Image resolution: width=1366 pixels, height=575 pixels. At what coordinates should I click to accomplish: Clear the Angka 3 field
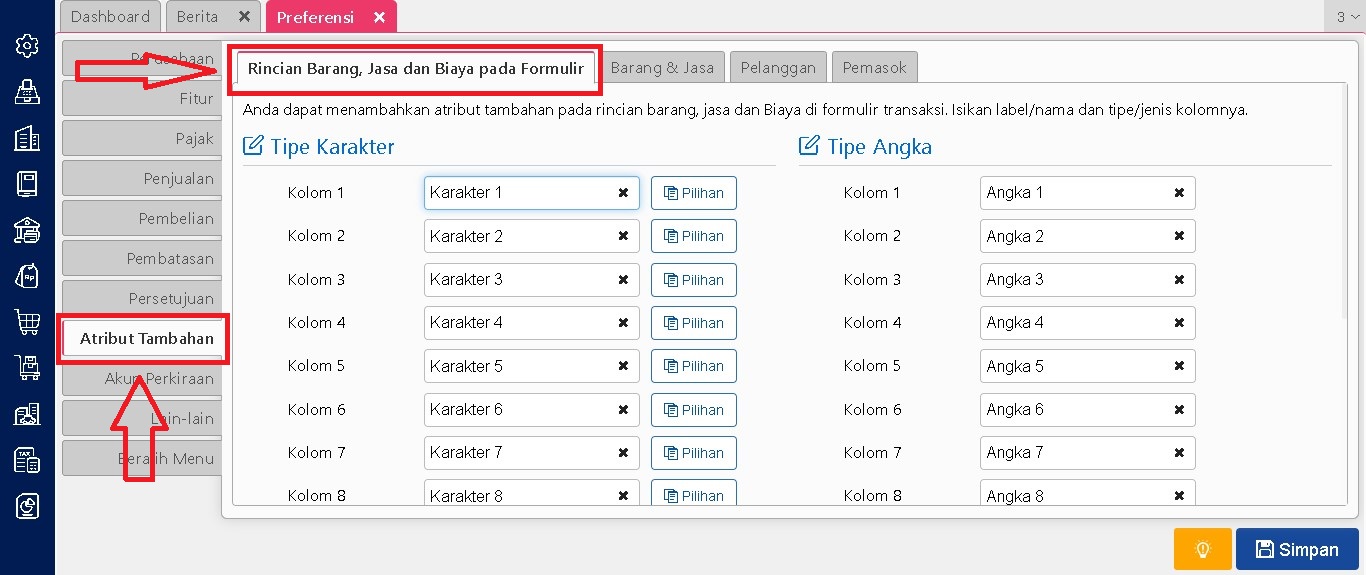pyautogui.click(x=1179, y=280)
